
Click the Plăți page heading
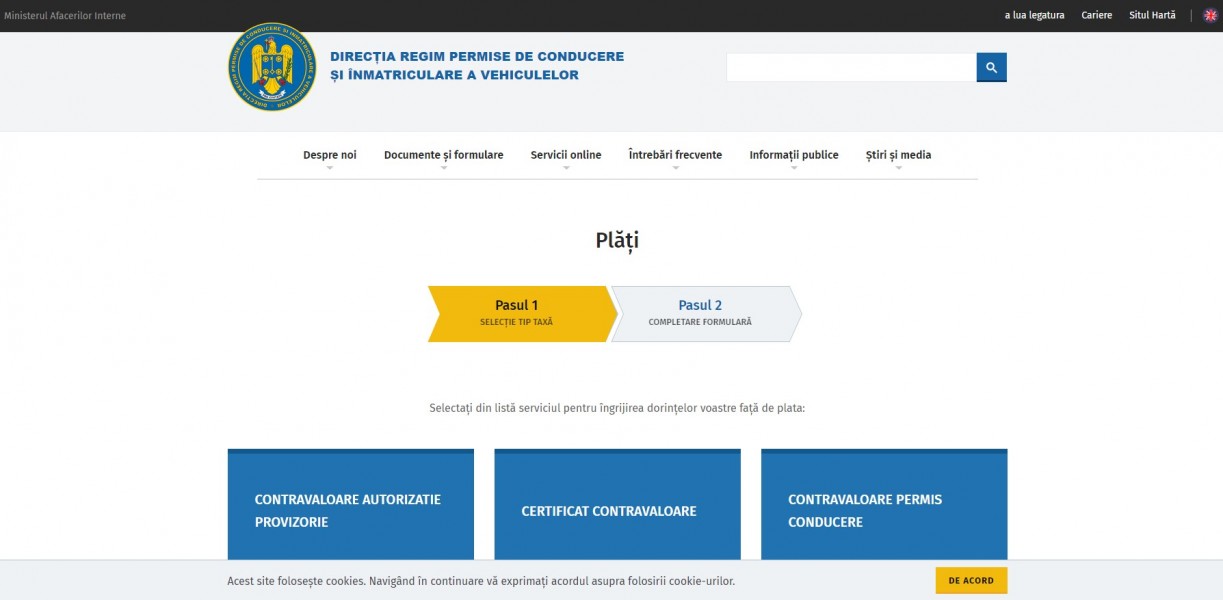(617, 241)
